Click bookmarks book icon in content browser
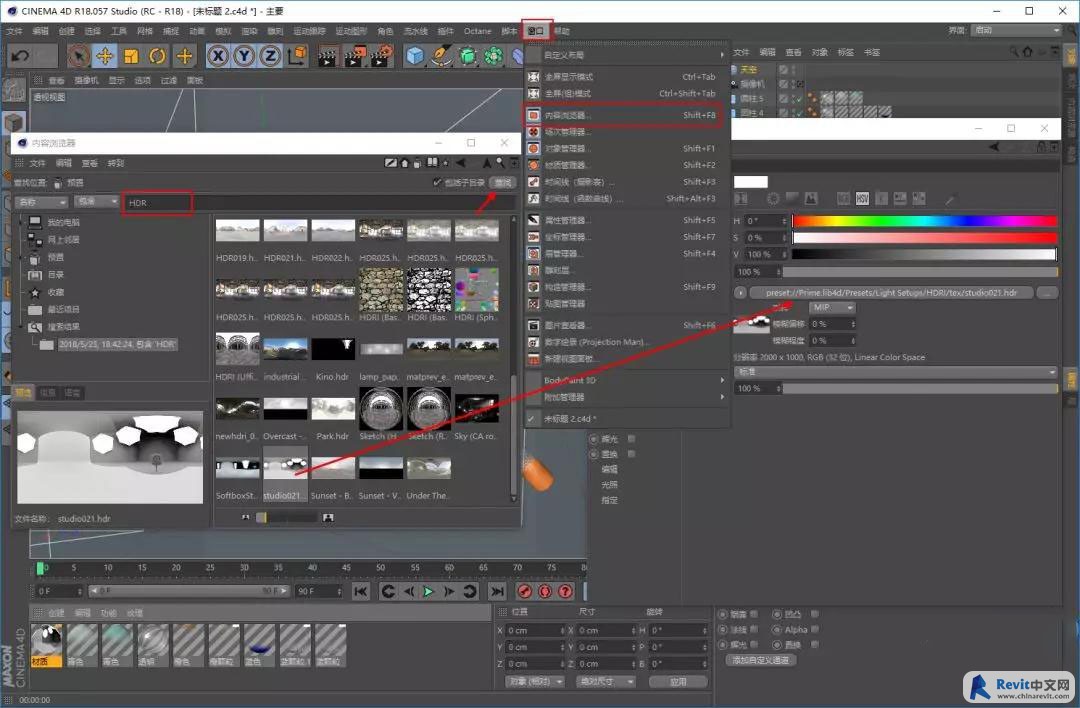1080x708 pixels. tap(432, 163)
